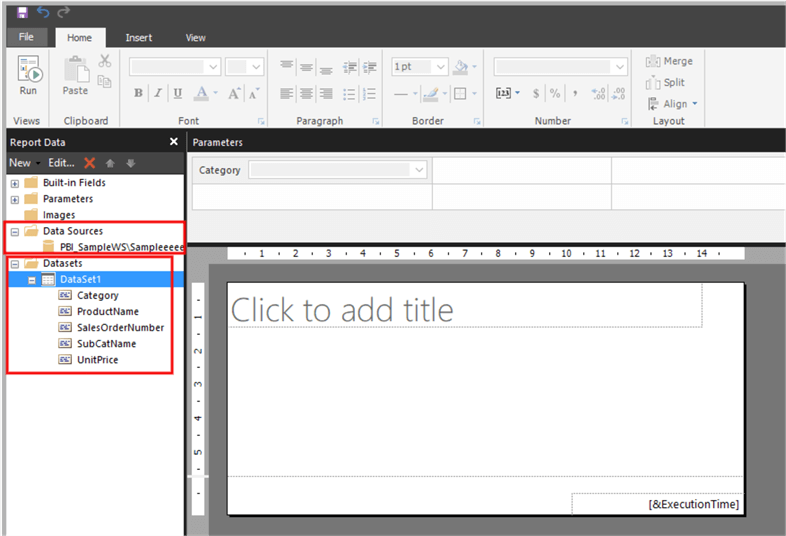The width and height of the screenshot is (786, 536).
Task: Click Edit in Report Data panel
Action: [x=61, y=163]
